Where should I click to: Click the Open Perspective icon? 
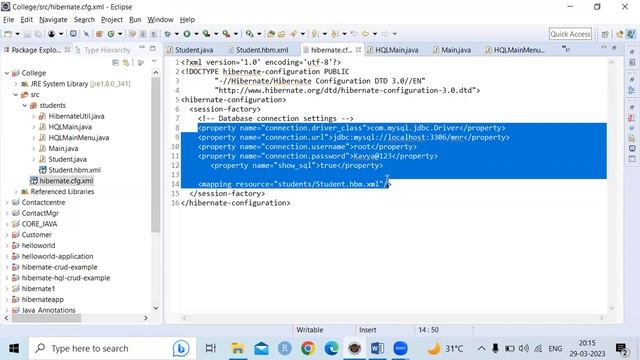(x=605, y=34)
